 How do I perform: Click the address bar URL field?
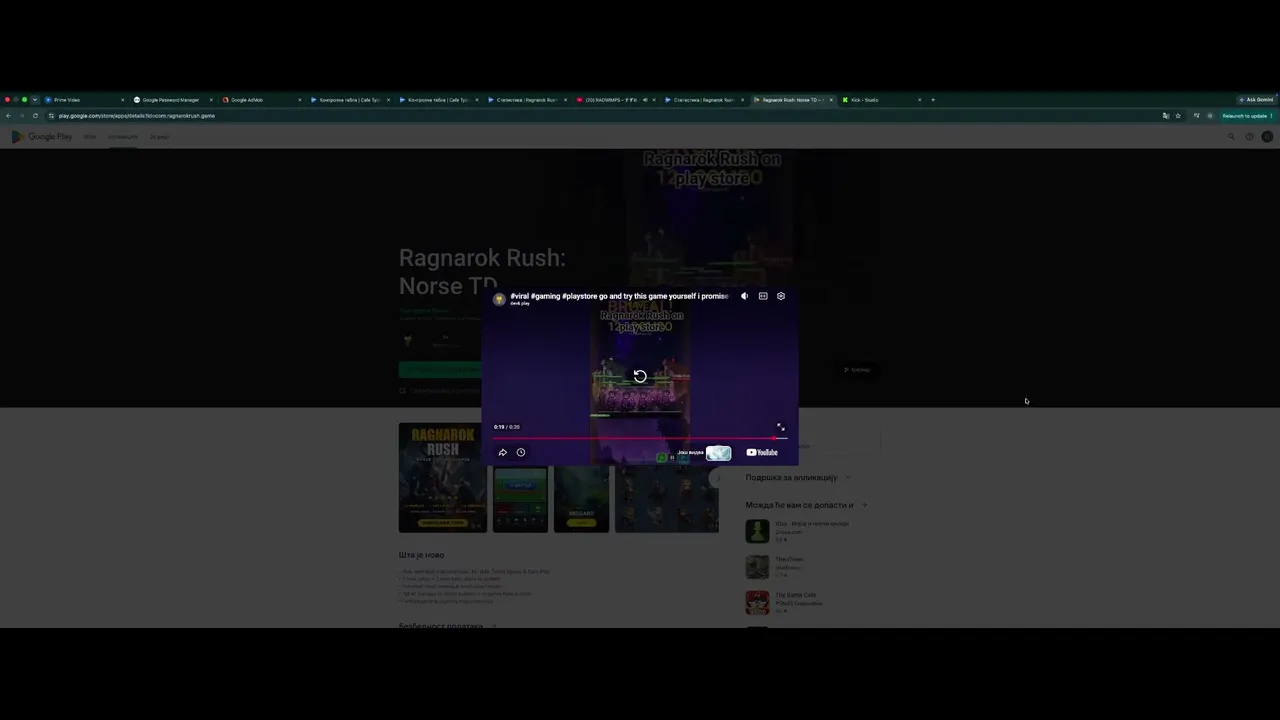click(x=600, y=116)
